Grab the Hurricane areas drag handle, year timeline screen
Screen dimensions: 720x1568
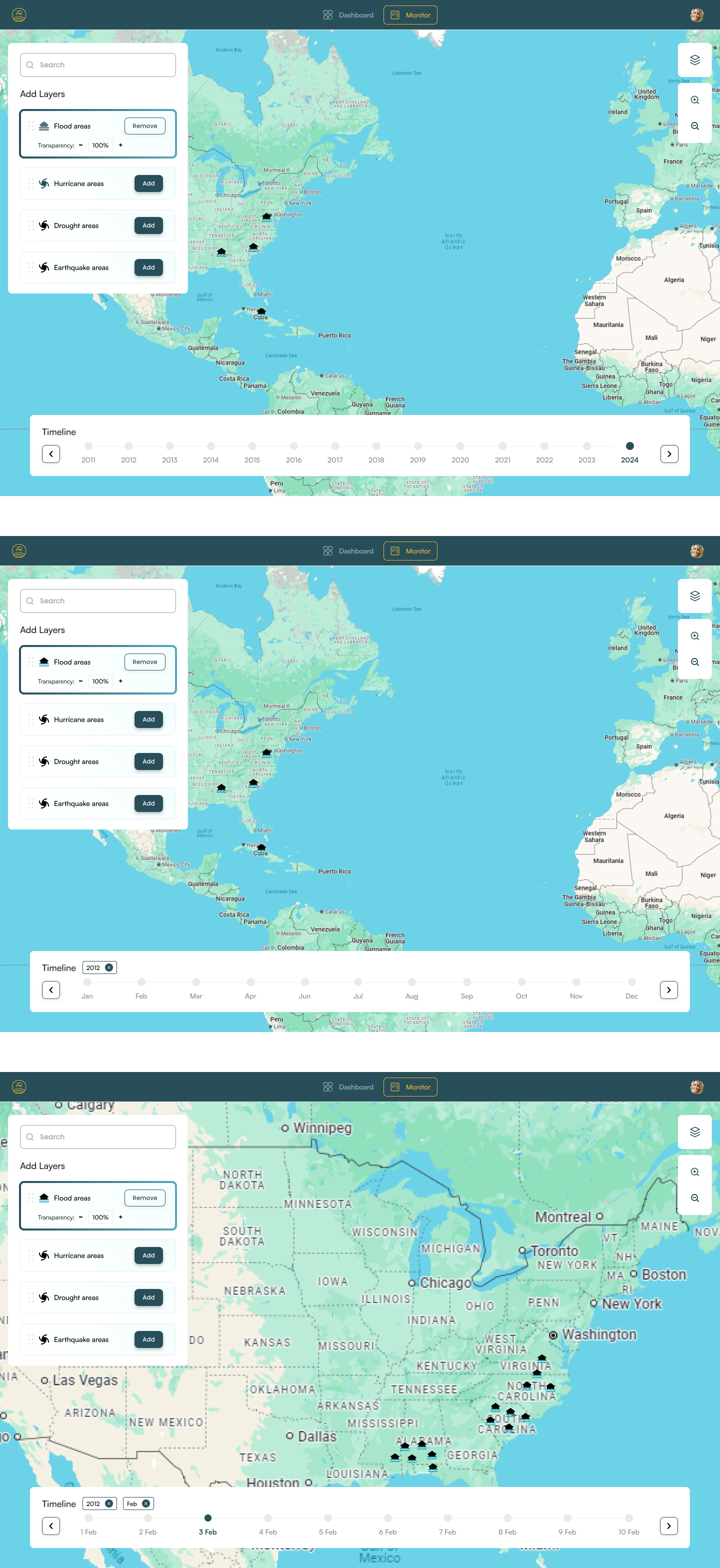(31, 183)
